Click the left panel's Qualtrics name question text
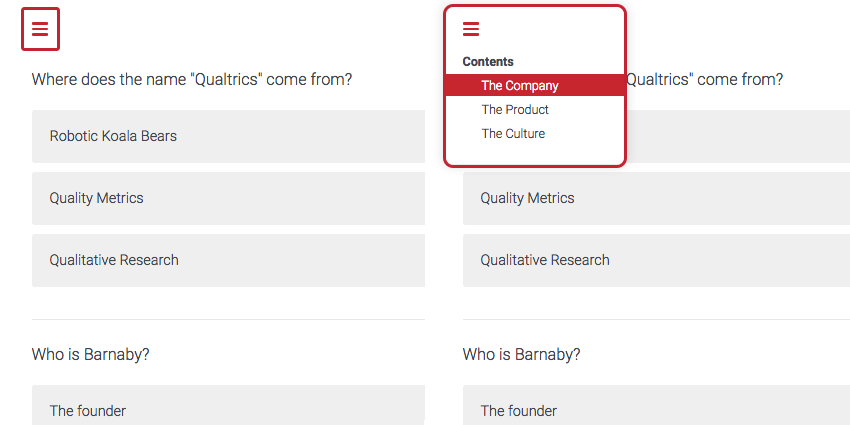Image resolution: width=850 pixels, height=425 pixels. [192, 79]
